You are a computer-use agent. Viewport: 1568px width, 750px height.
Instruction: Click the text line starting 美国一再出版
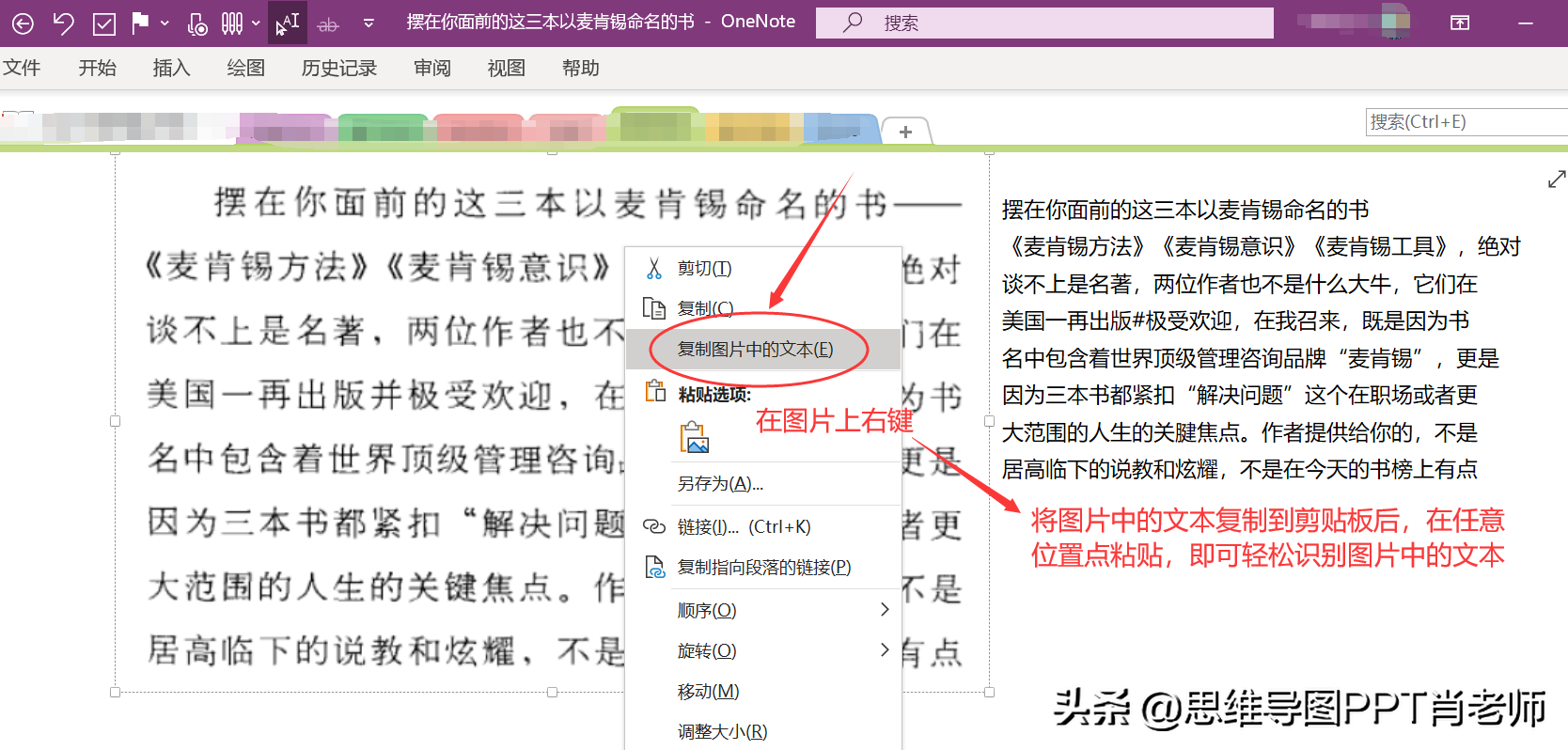1235,321
